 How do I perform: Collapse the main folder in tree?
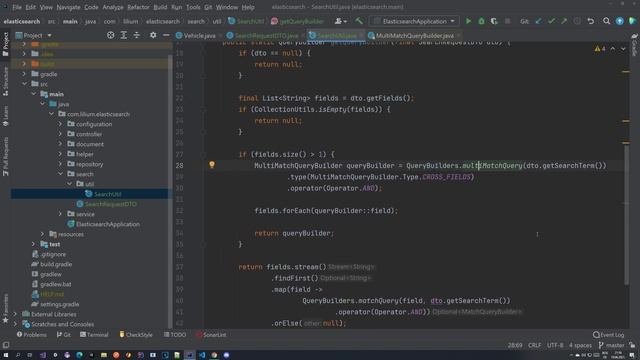(x=34, y=94)
